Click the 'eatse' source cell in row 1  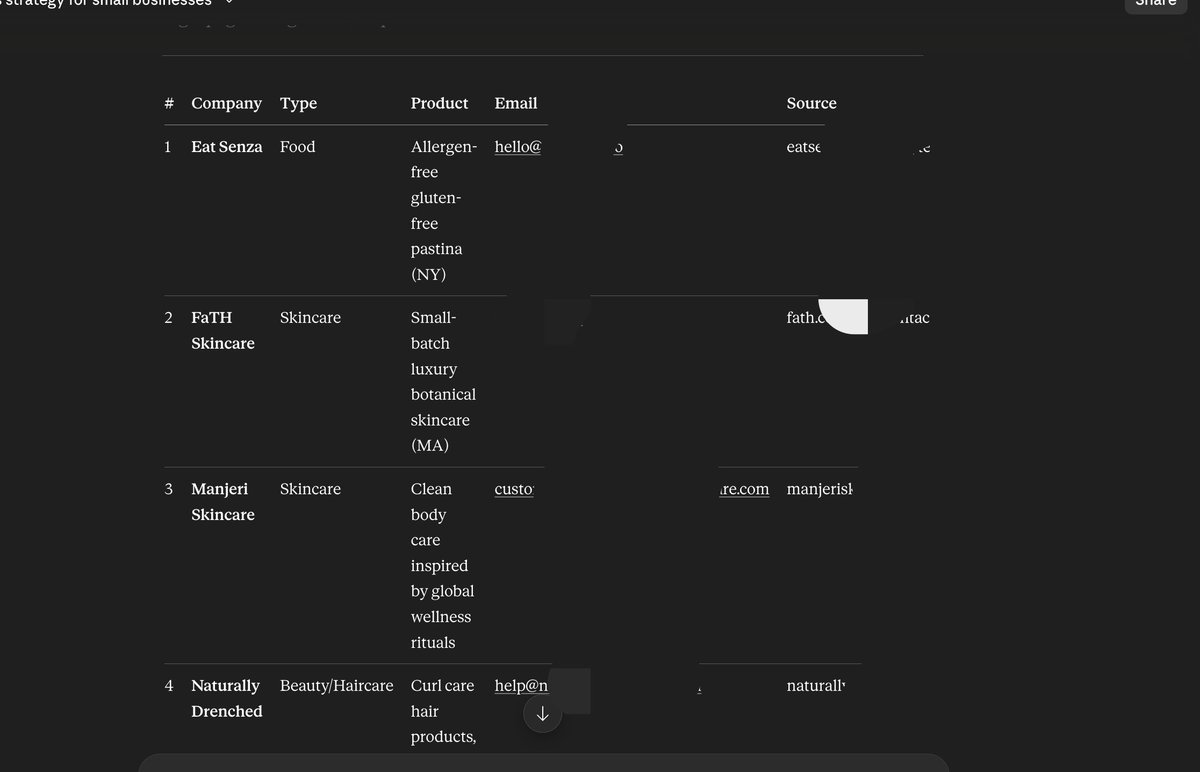pyautogui.click(x=803, y=147)
